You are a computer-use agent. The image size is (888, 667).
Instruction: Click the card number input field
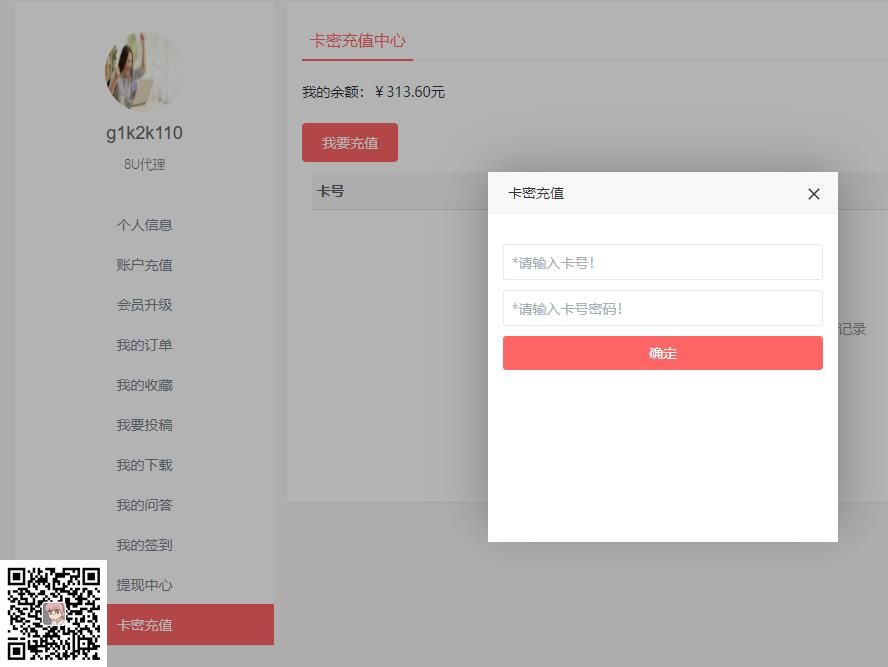click(662, 262)
